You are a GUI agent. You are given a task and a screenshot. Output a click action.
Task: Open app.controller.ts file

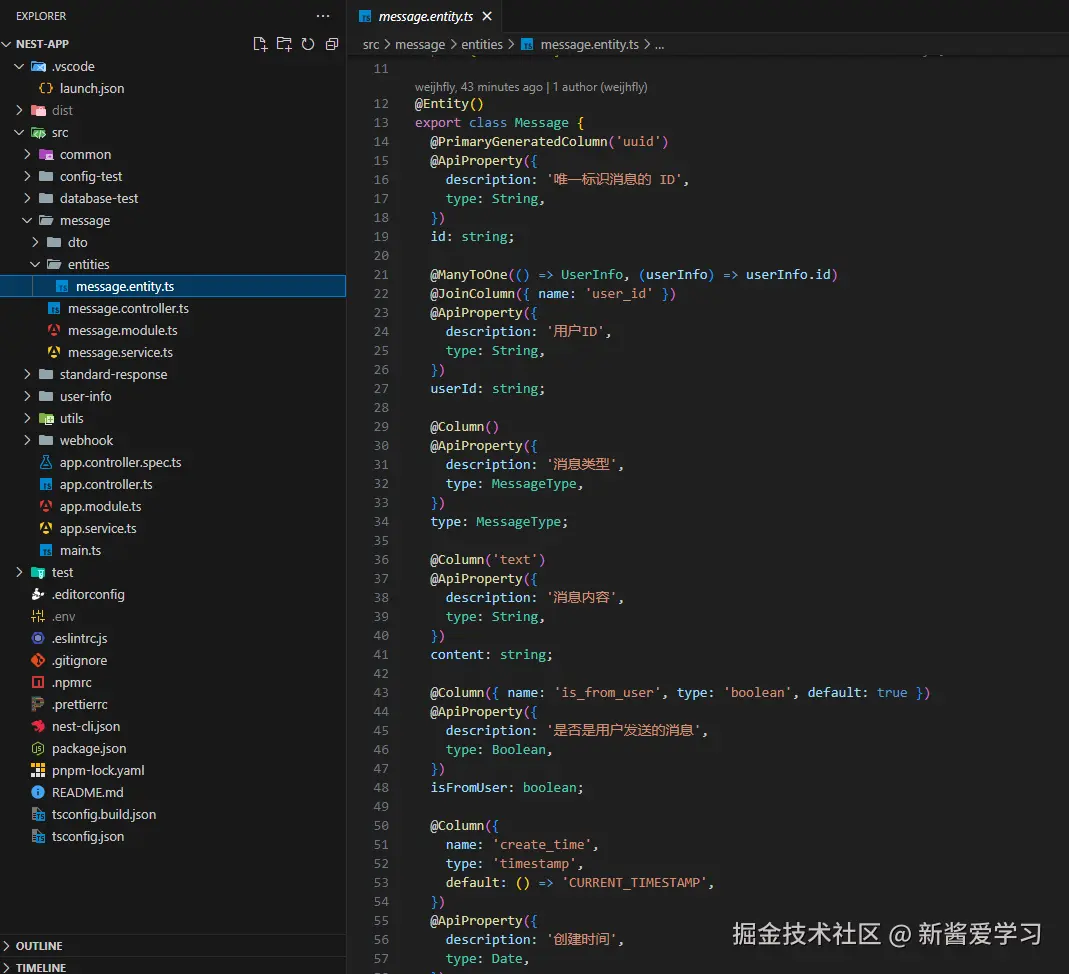106,485
